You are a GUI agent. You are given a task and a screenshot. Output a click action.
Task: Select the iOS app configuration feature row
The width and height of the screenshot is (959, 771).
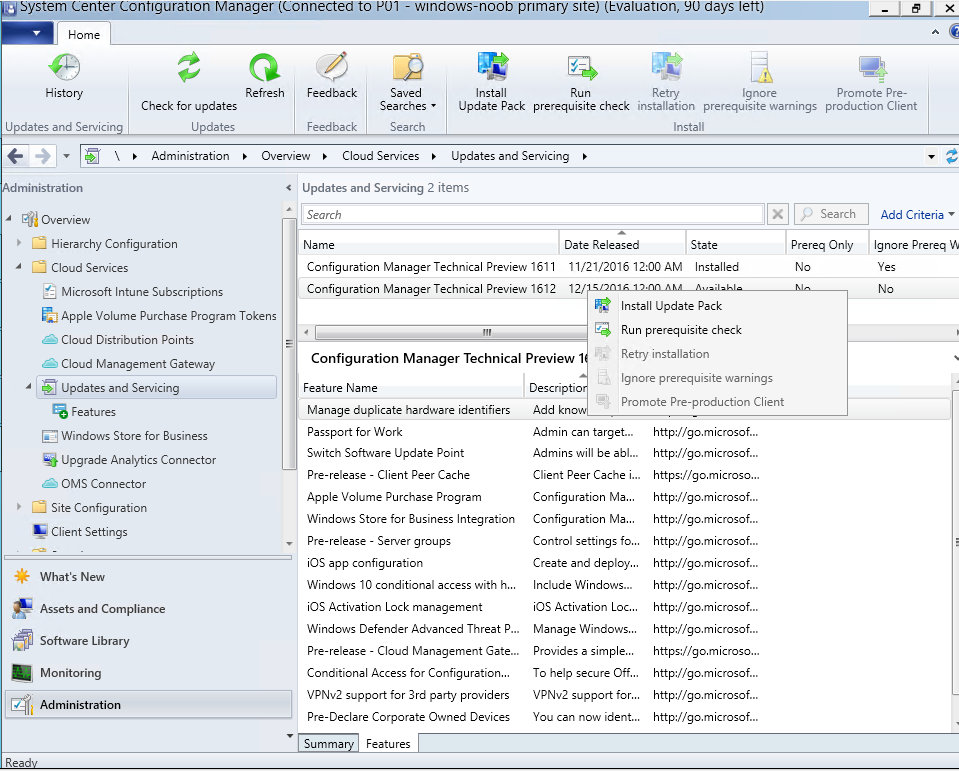pos(625,563)
